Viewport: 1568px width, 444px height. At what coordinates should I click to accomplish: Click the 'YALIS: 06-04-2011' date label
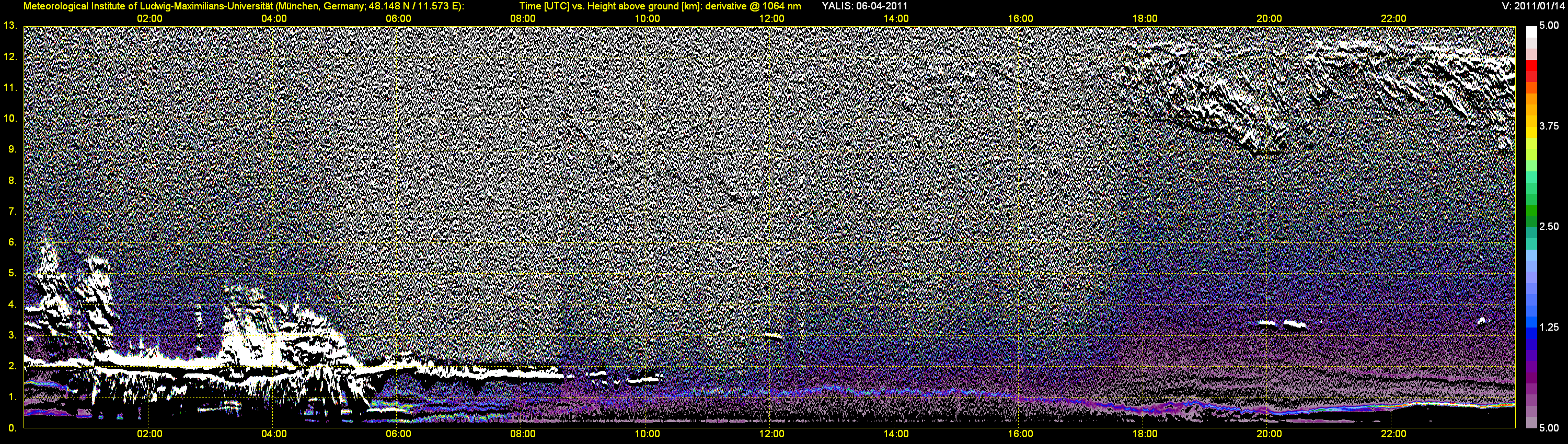(x=865, y=6)
